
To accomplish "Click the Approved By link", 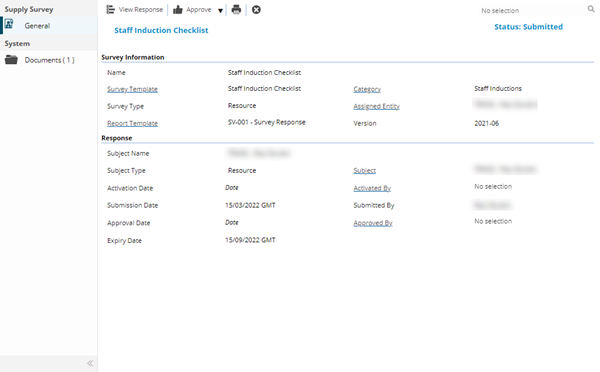I will click(373, 223).
